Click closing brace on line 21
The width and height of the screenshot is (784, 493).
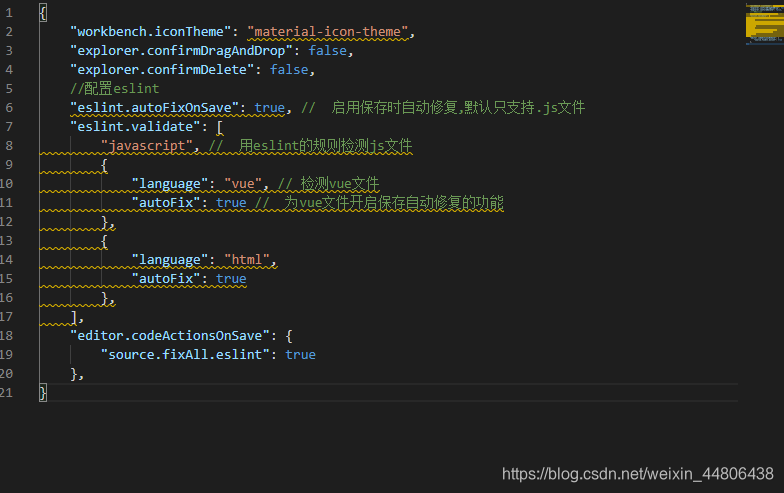click(x=43, y=392)
